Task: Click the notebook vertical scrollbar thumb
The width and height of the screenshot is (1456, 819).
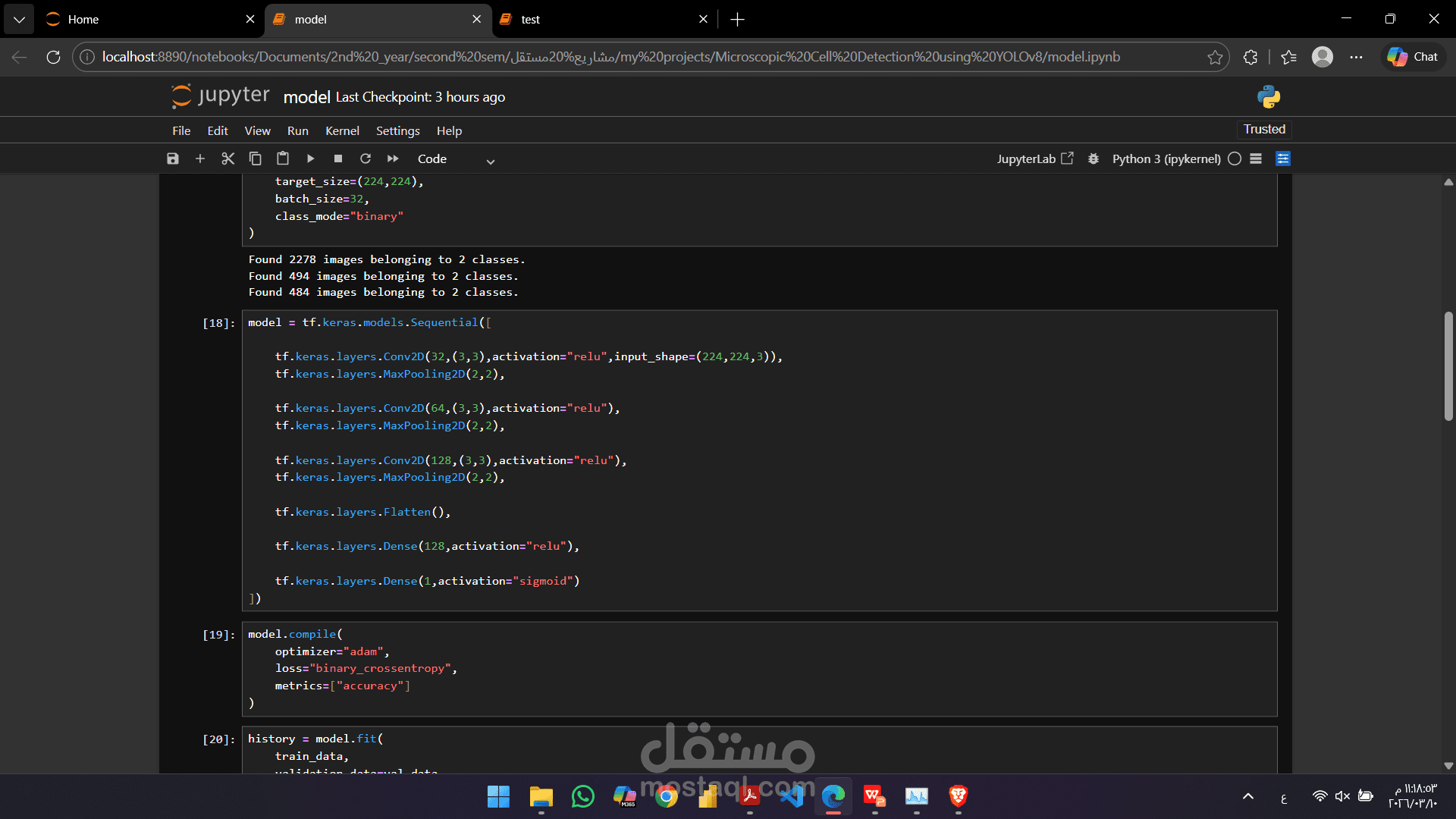Action: 1448,366
